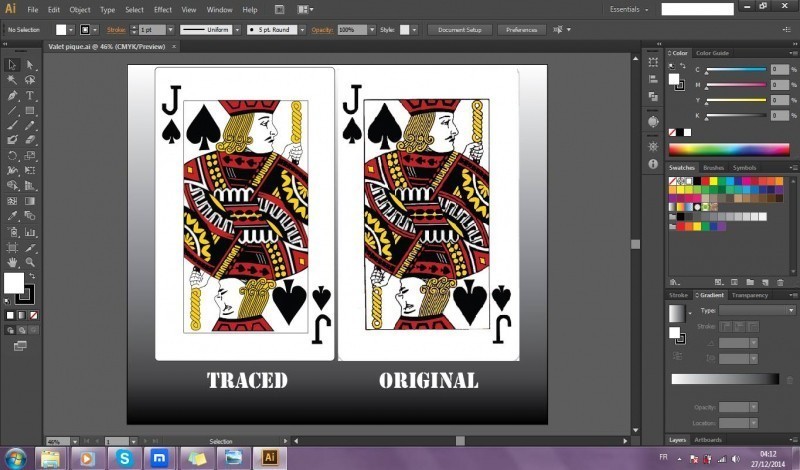
Task: Open Skype from the Windows taskbar
Action: click(x=124, y=458)
